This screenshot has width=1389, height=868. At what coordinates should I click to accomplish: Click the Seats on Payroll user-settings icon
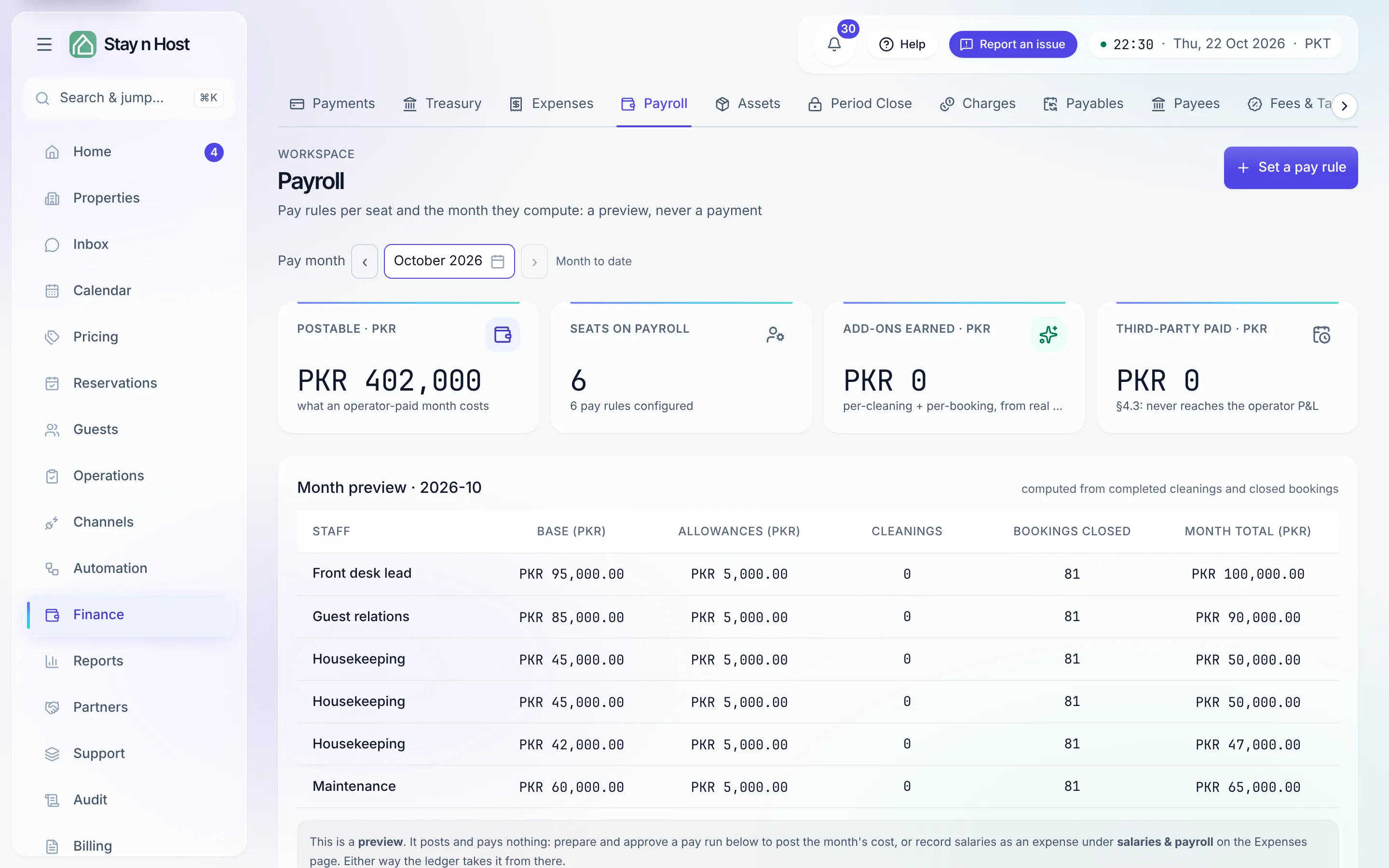776,335
